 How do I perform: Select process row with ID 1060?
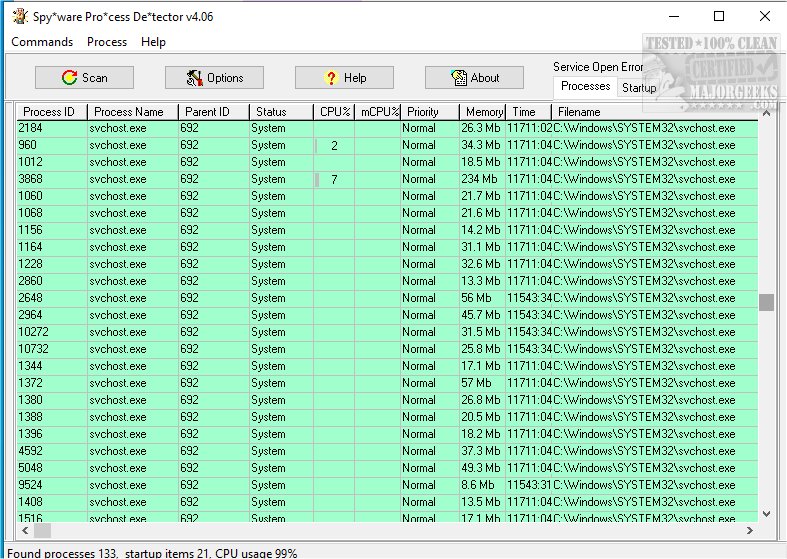[387, 196]
